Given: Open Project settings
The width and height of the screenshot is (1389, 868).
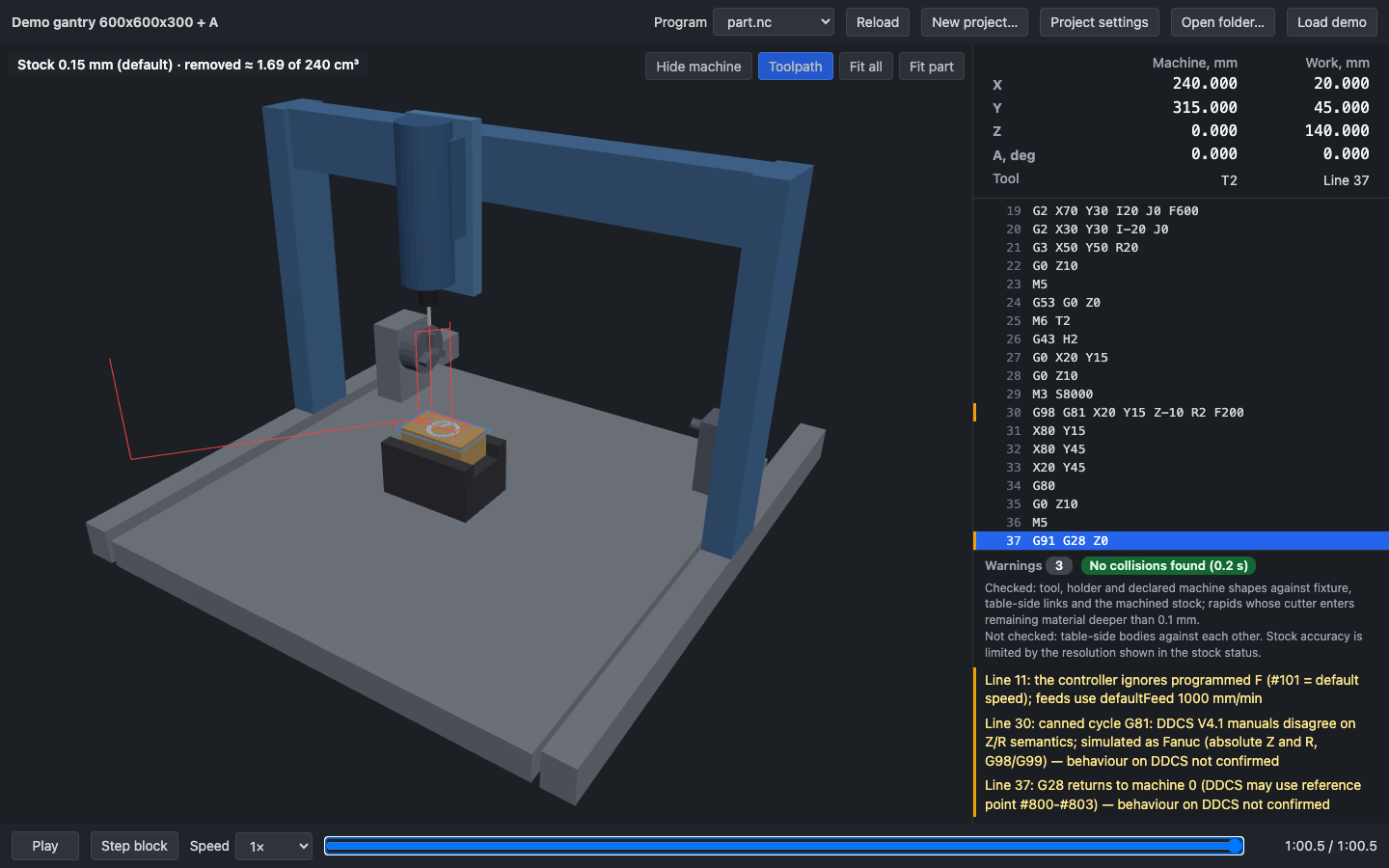Looking at the screenshot, I should click(1099, 22).
